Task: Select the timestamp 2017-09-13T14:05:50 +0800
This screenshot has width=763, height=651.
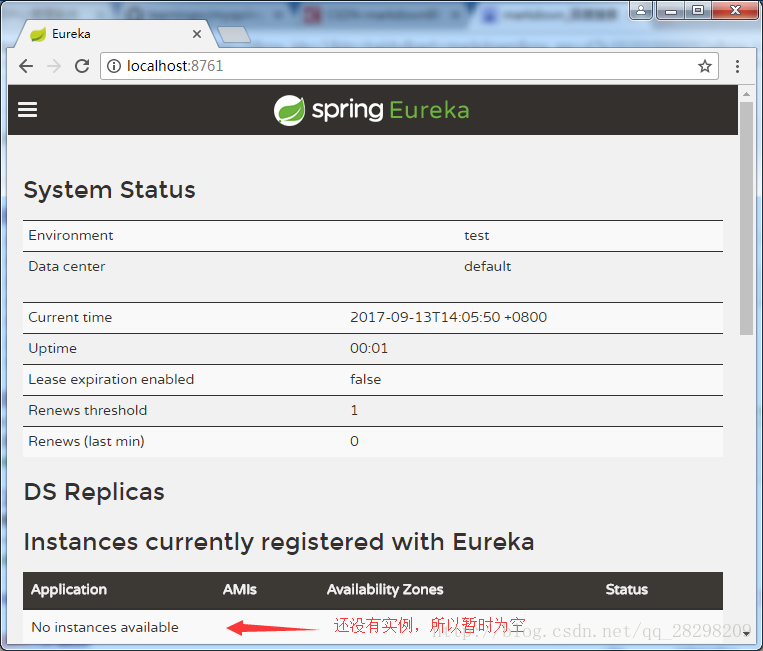Action: [x=448, y=317]
